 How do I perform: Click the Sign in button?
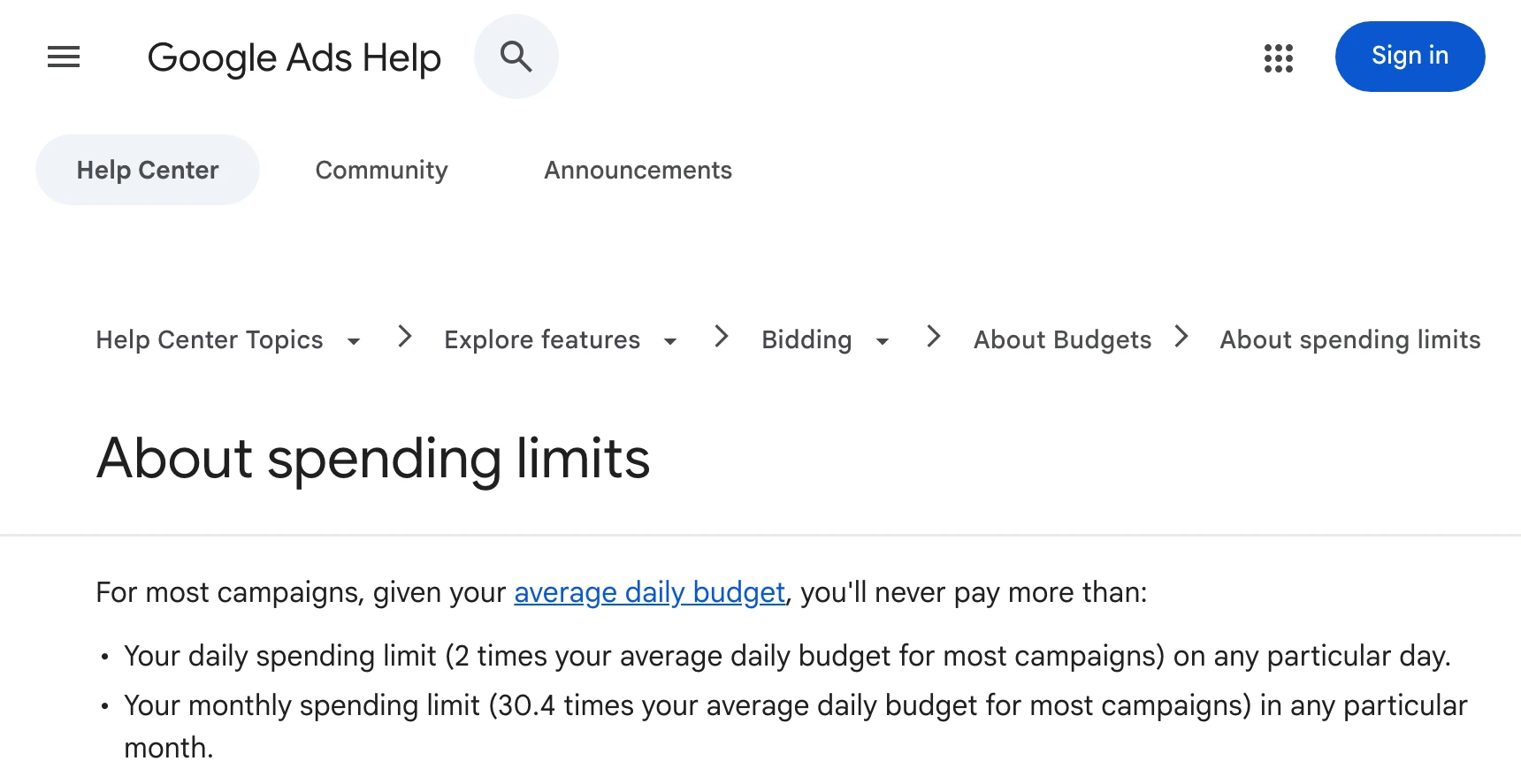(1410, 57)
